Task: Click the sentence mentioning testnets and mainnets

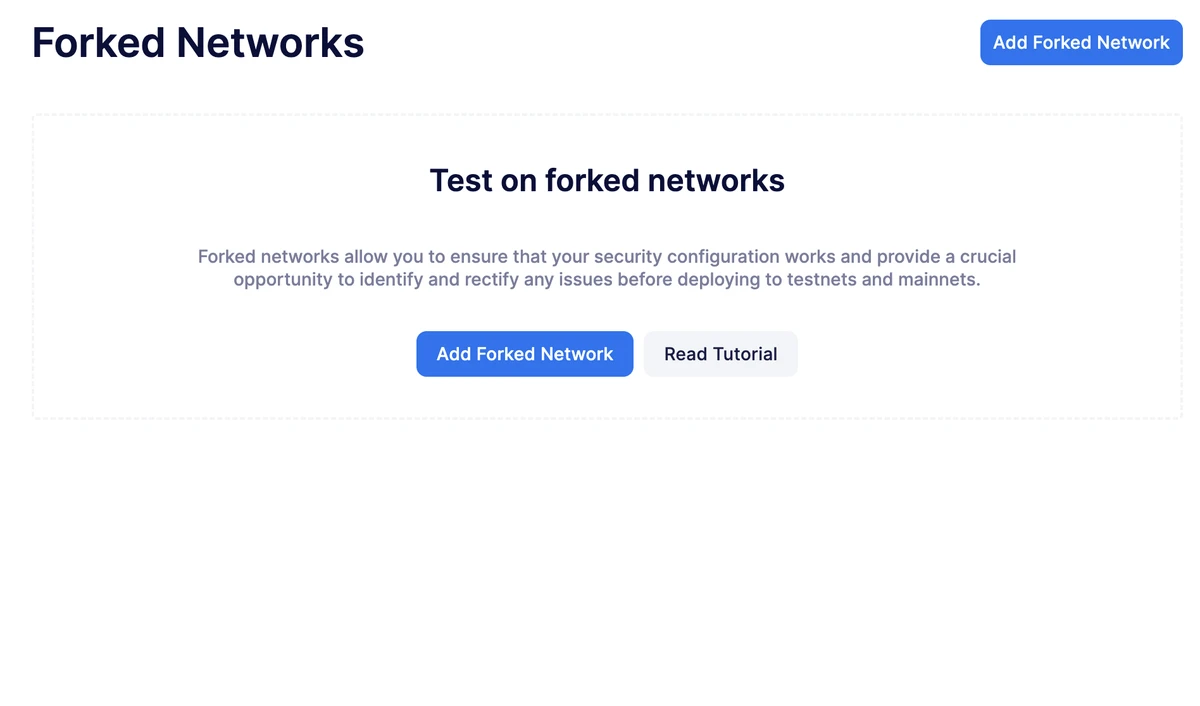Action: 606,279
